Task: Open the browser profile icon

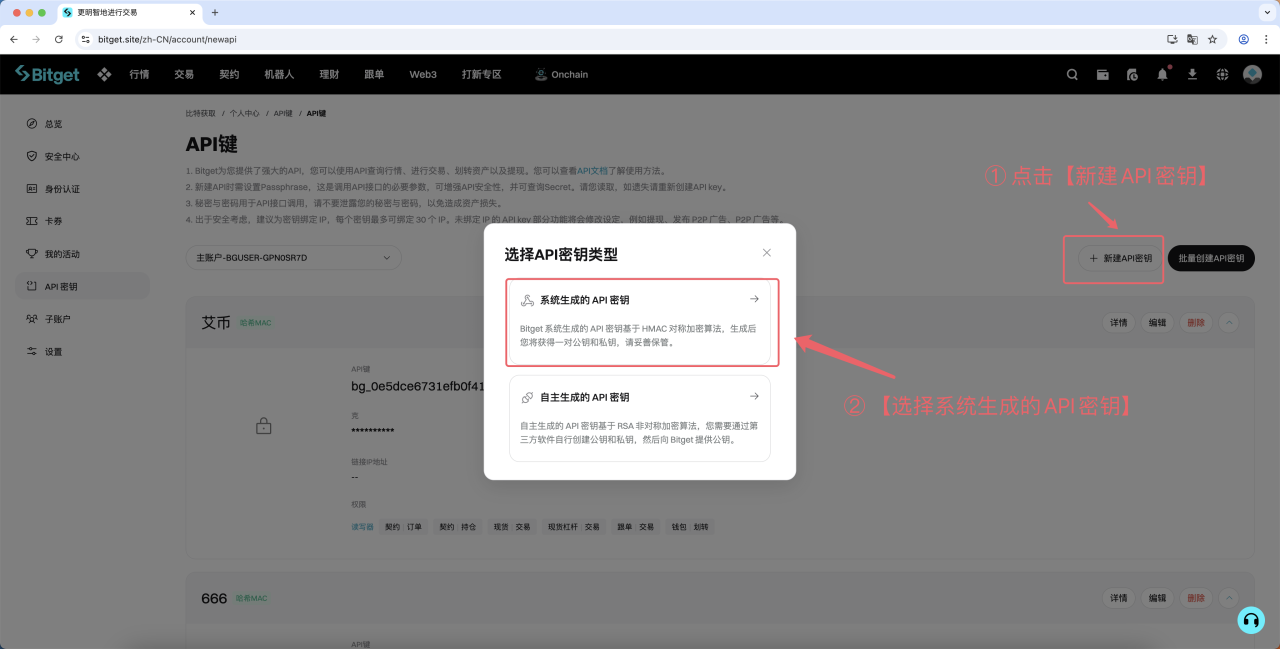Action: [x=1244, y=39]
